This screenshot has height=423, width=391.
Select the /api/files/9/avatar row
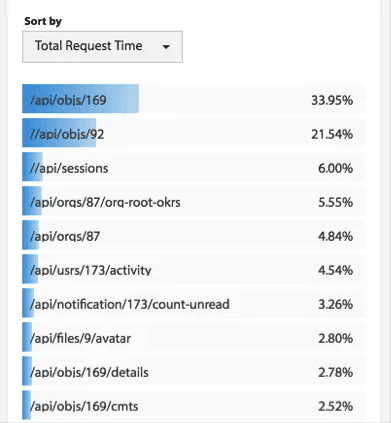pyautogui.click(x=194, y=337)
